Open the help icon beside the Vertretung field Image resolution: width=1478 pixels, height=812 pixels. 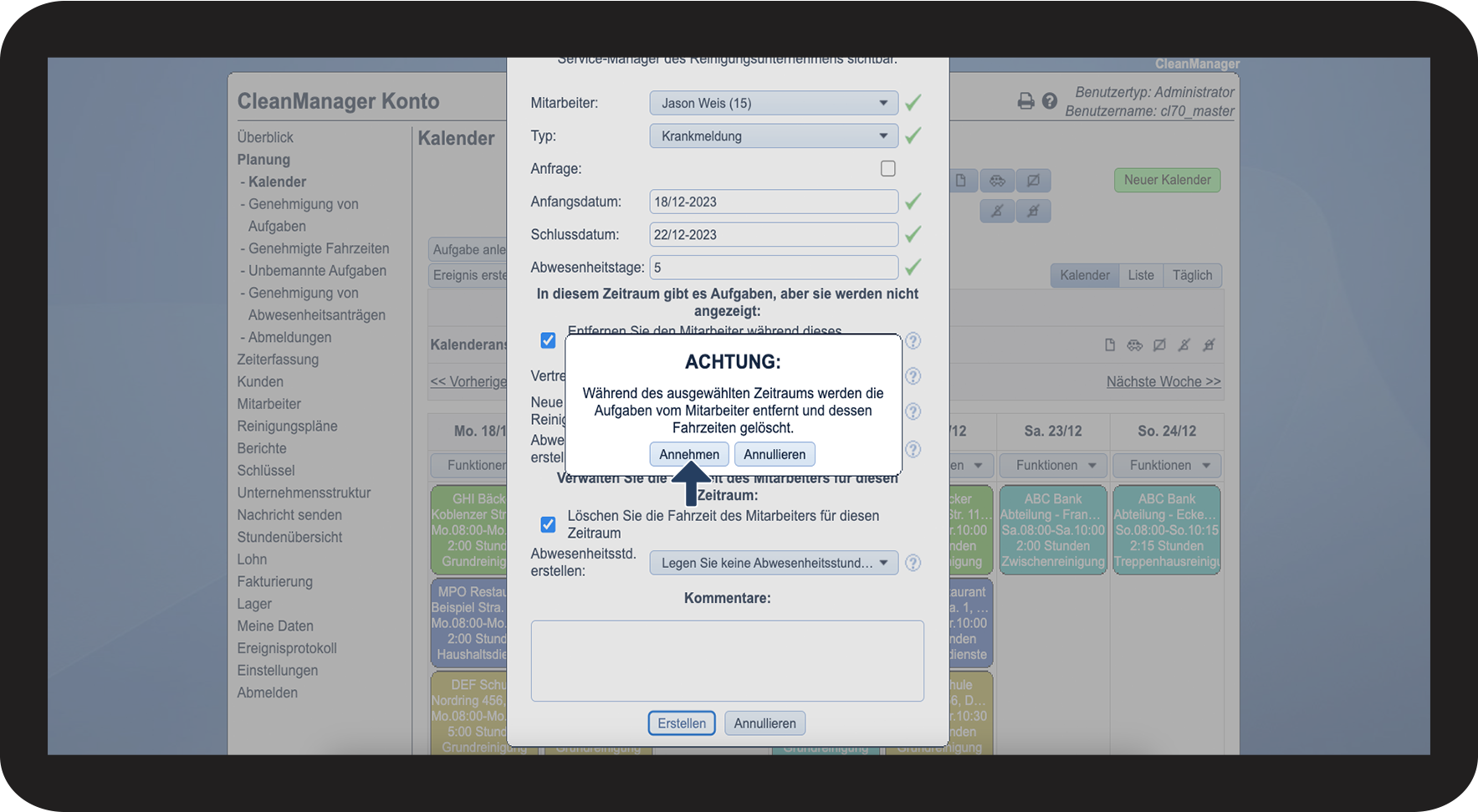pos(913,376)
